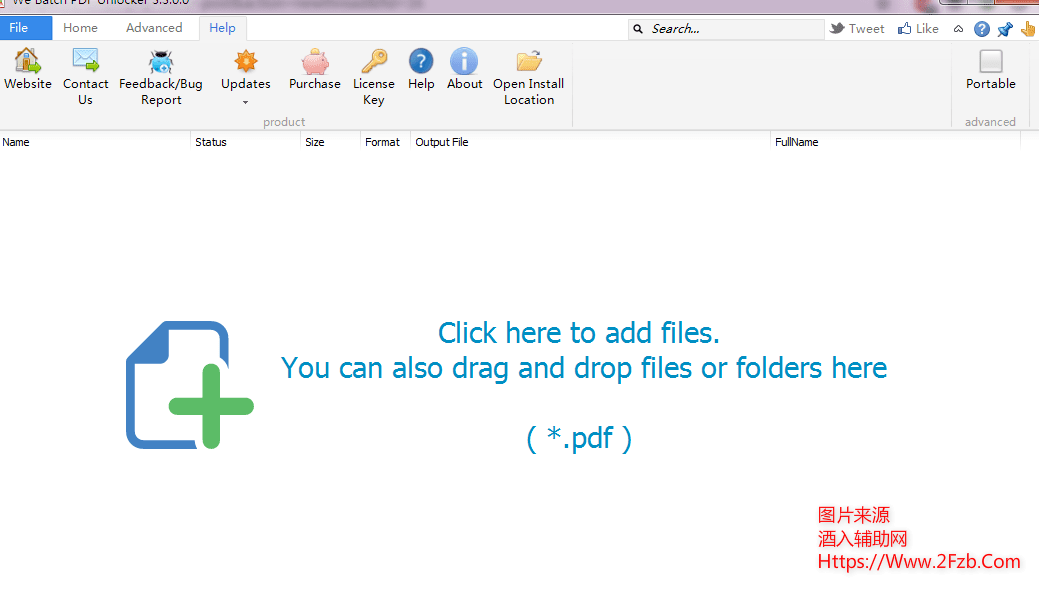Switch to the Home tab
The height and width of the screenshot is (589, 1039).
80,28
